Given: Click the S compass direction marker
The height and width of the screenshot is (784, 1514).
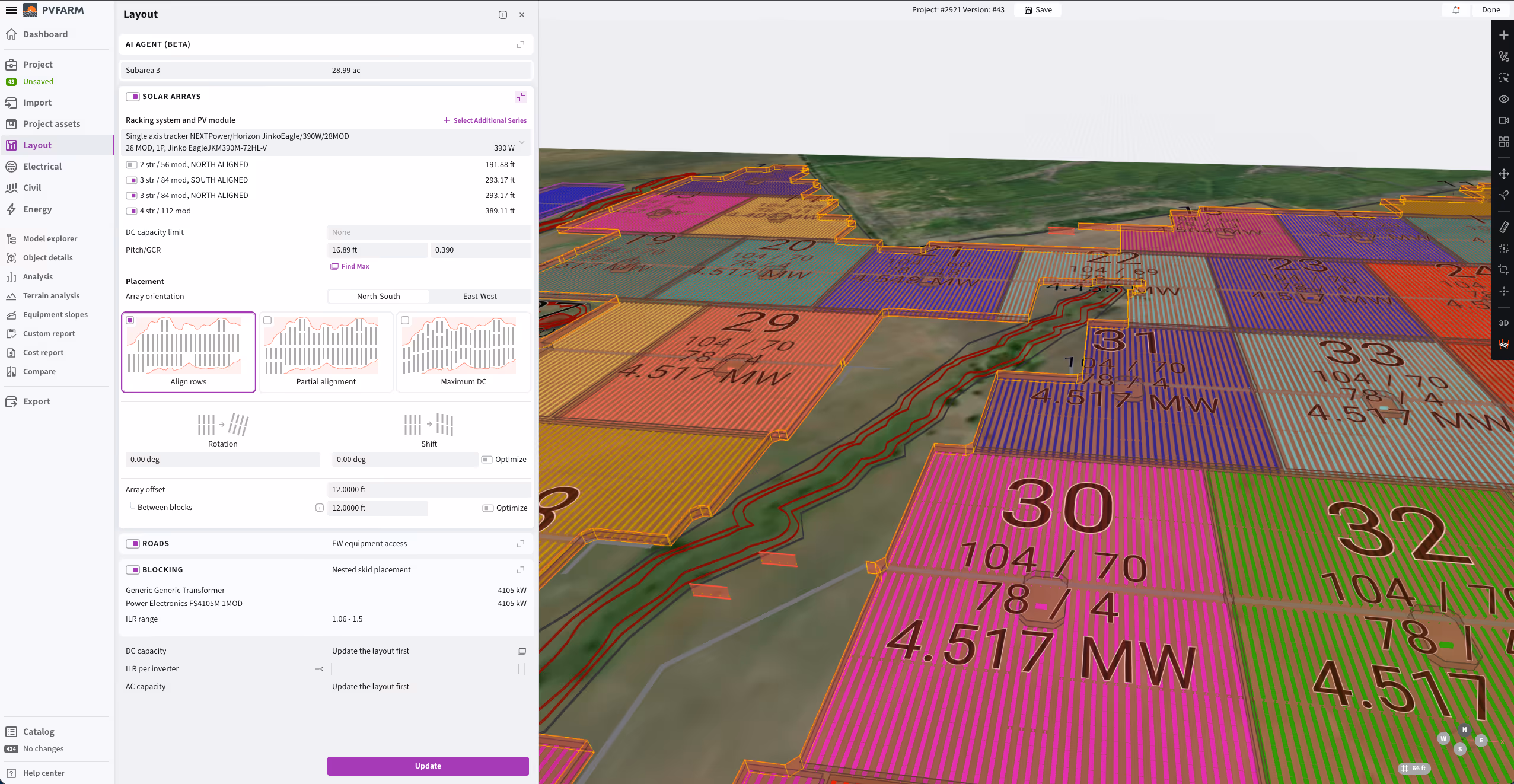Looking at the screenshot, I should click(1460, 750).
